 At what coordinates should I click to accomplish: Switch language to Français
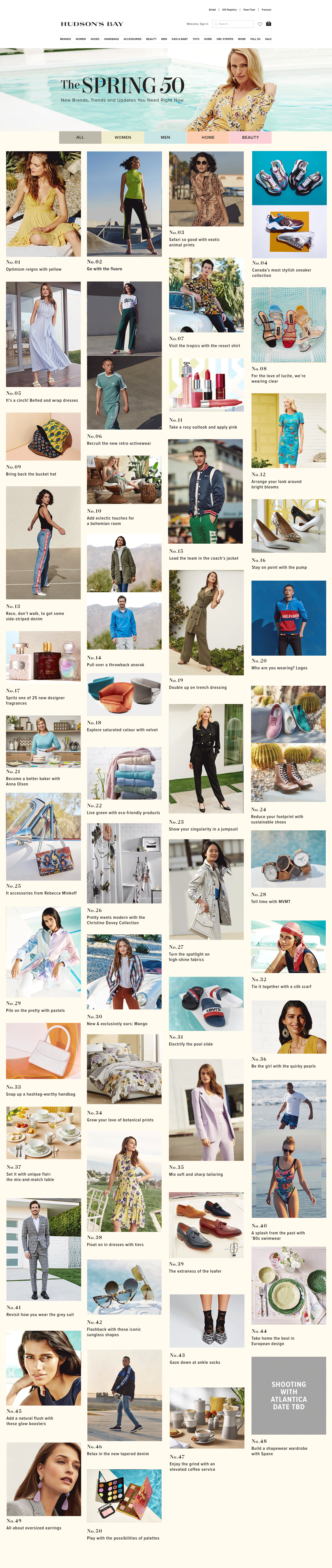(266, 10)
